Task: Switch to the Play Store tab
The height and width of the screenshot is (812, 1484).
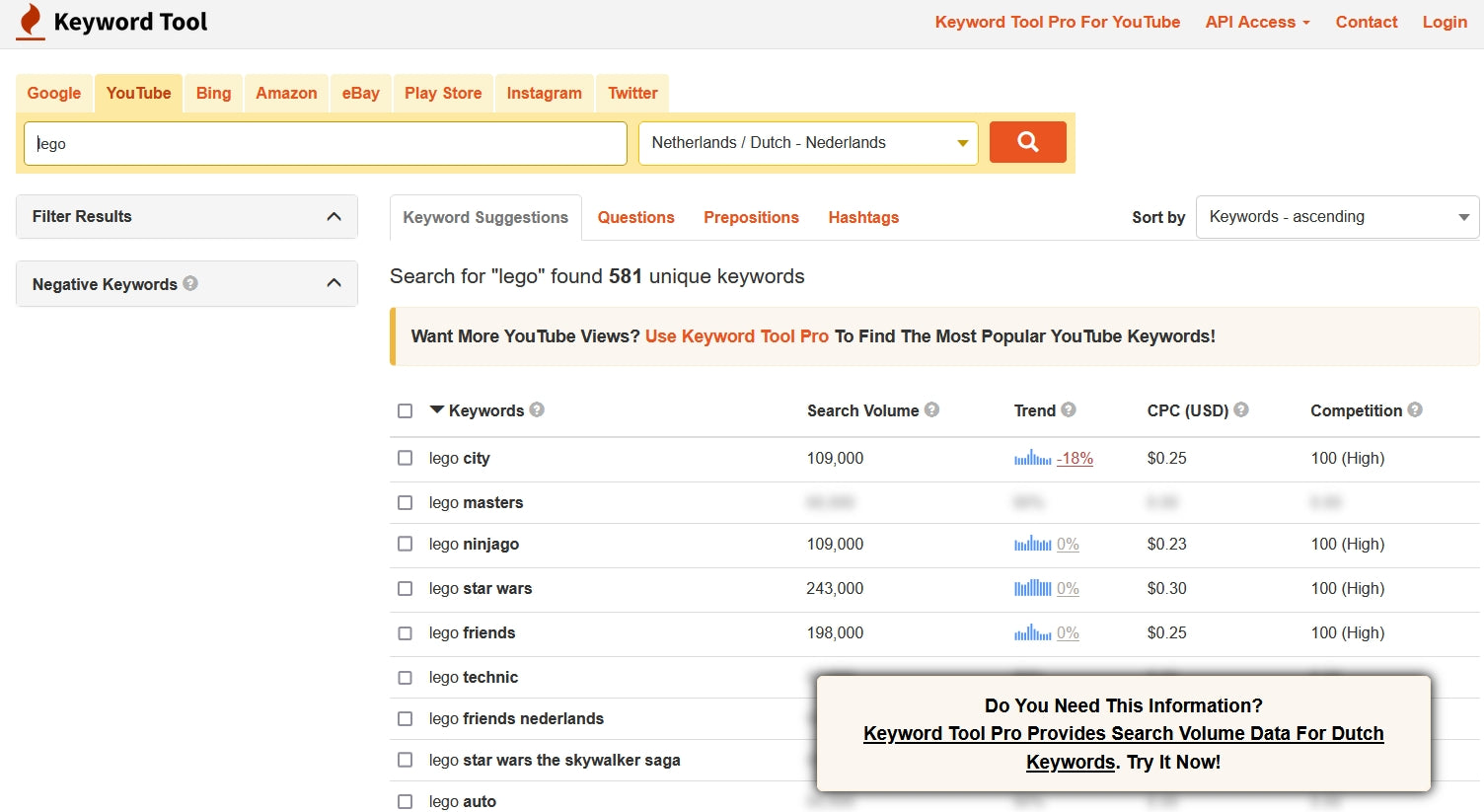Action: point(443,93)
